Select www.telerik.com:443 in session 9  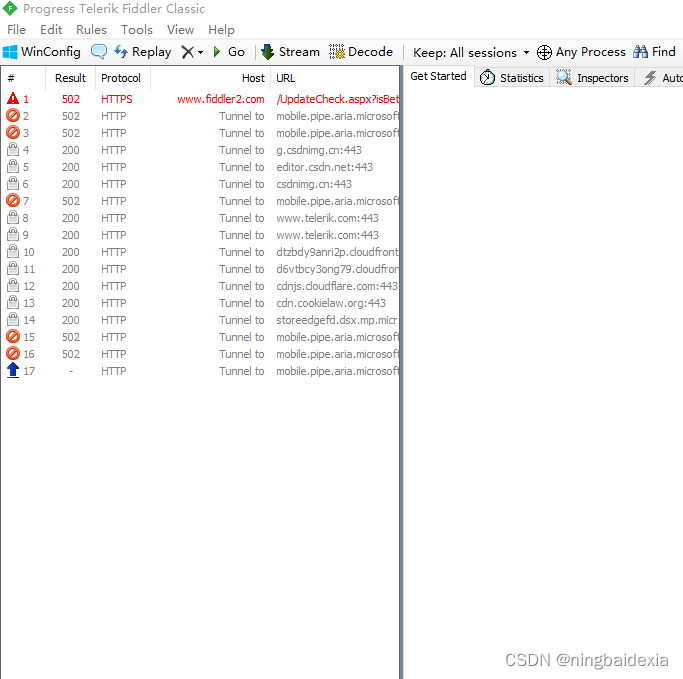coord(328,235)
